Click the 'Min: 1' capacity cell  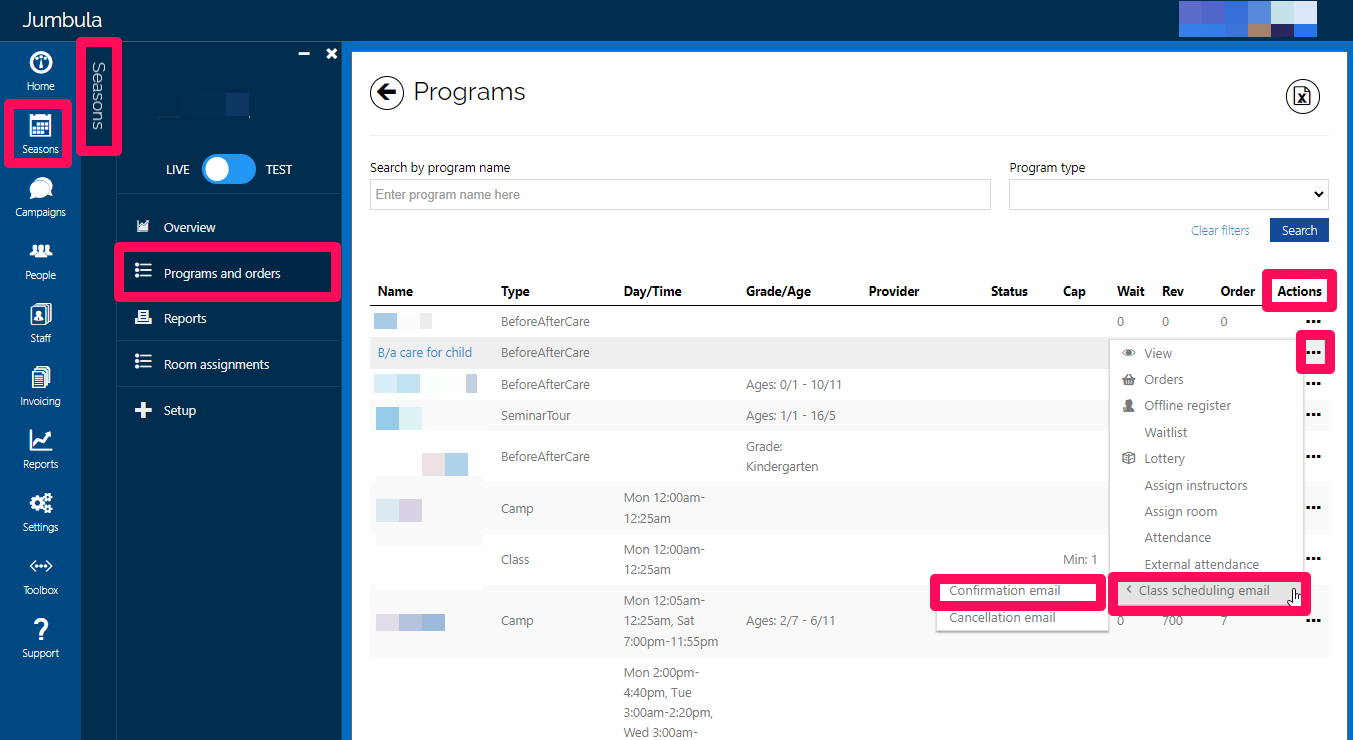tap(1080, 559)
